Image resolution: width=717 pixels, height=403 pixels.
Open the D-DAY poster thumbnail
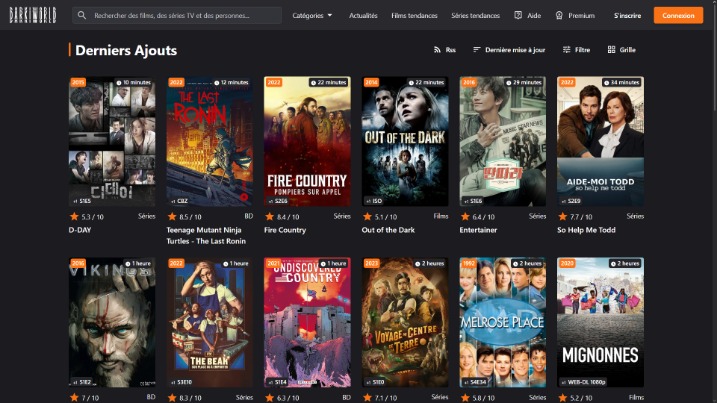(x=112, y=141)
